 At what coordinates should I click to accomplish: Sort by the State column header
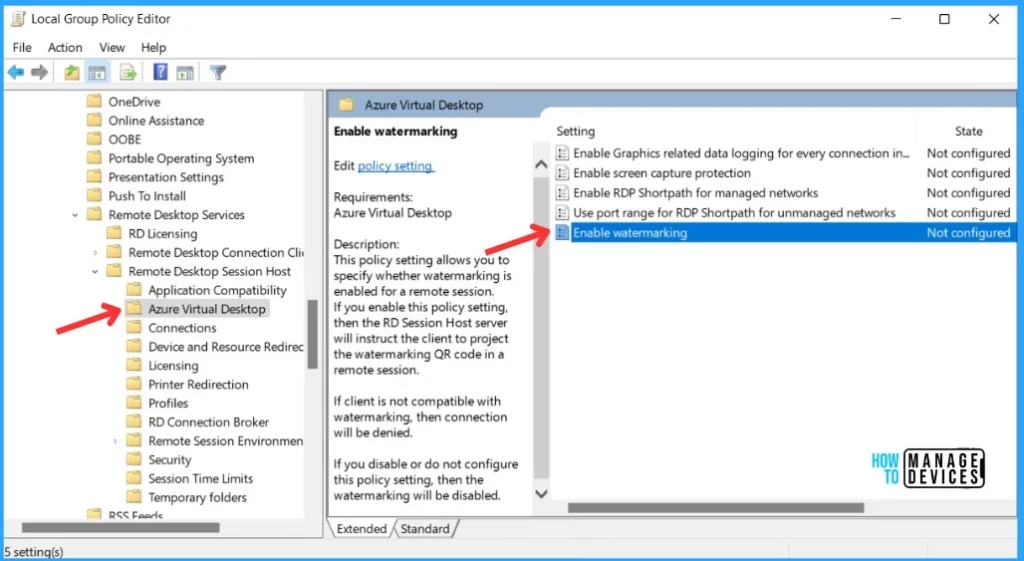tap(968, 131)
